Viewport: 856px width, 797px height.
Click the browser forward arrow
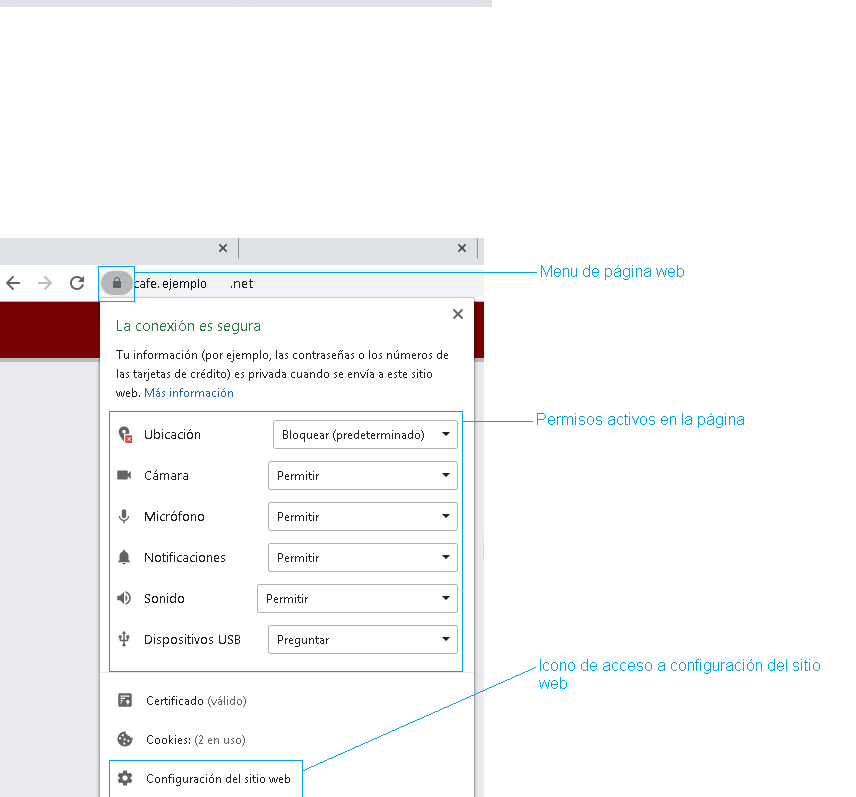[x=45, y=283]
